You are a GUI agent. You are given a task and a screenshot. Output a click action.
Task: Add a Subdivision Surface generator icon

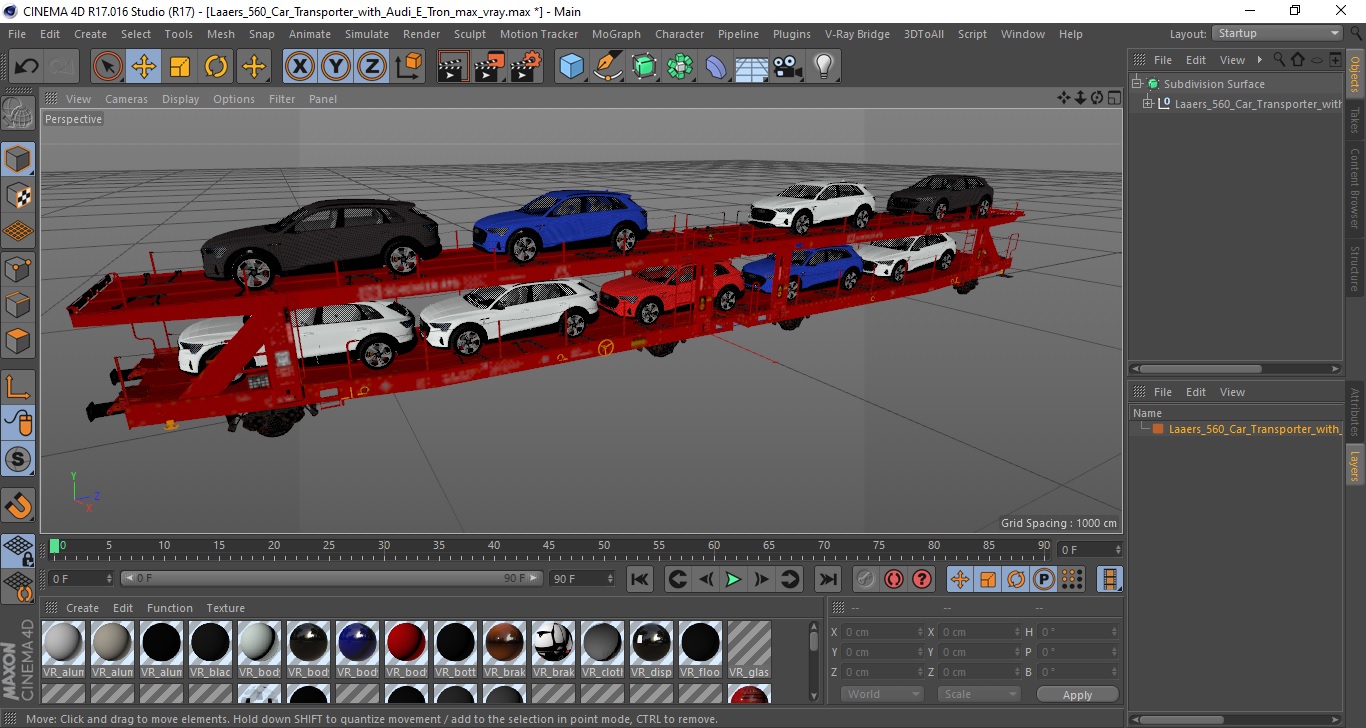coord(644,67)
